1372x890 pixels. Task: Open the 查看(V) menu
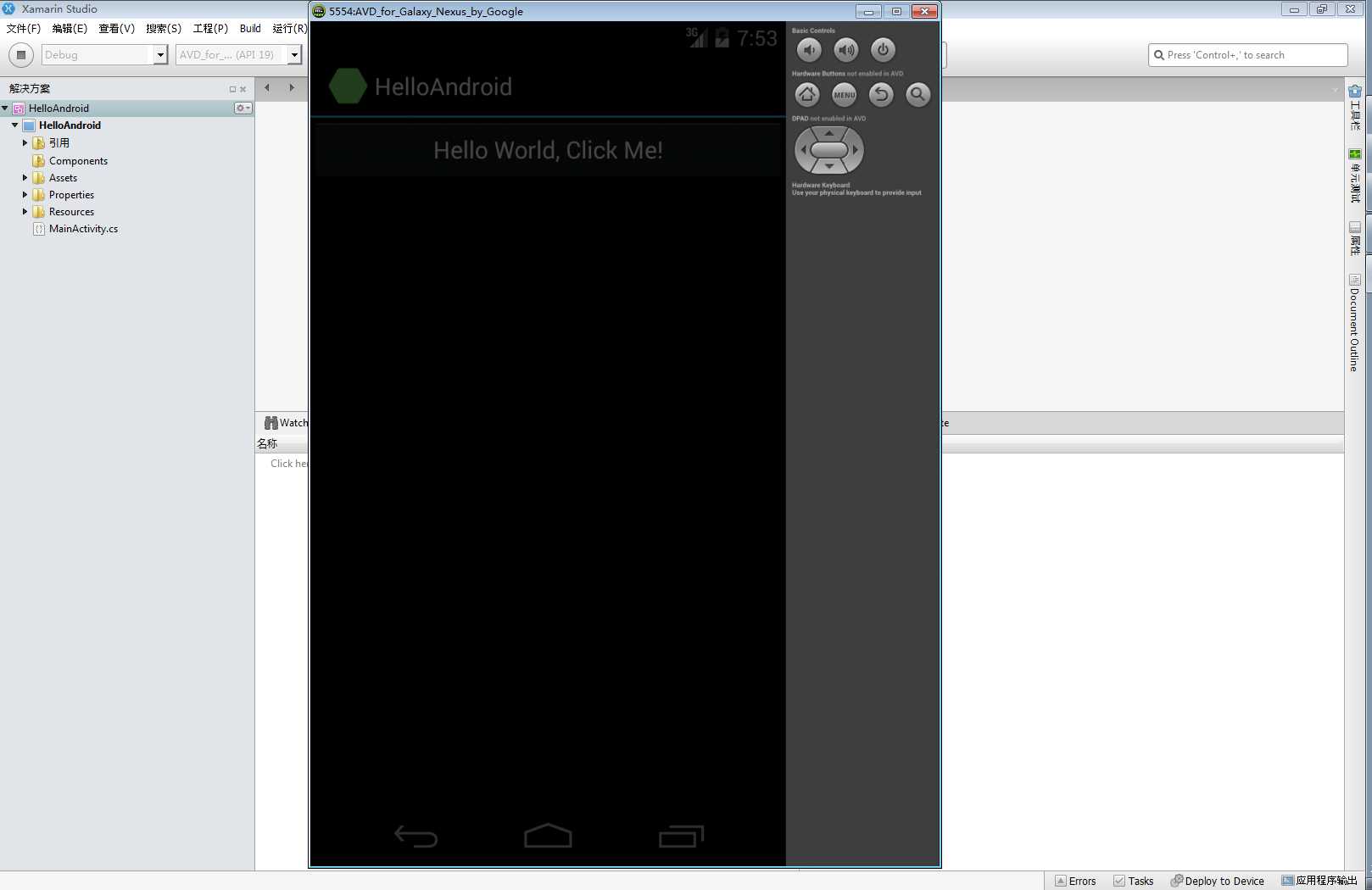coord(117,29)
